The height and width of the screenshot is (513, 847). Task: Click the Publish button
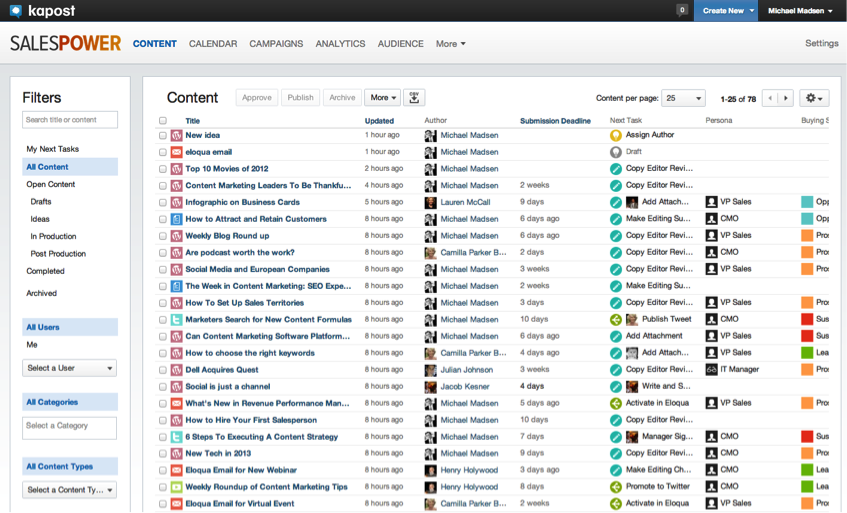click(x=300, y=98)
